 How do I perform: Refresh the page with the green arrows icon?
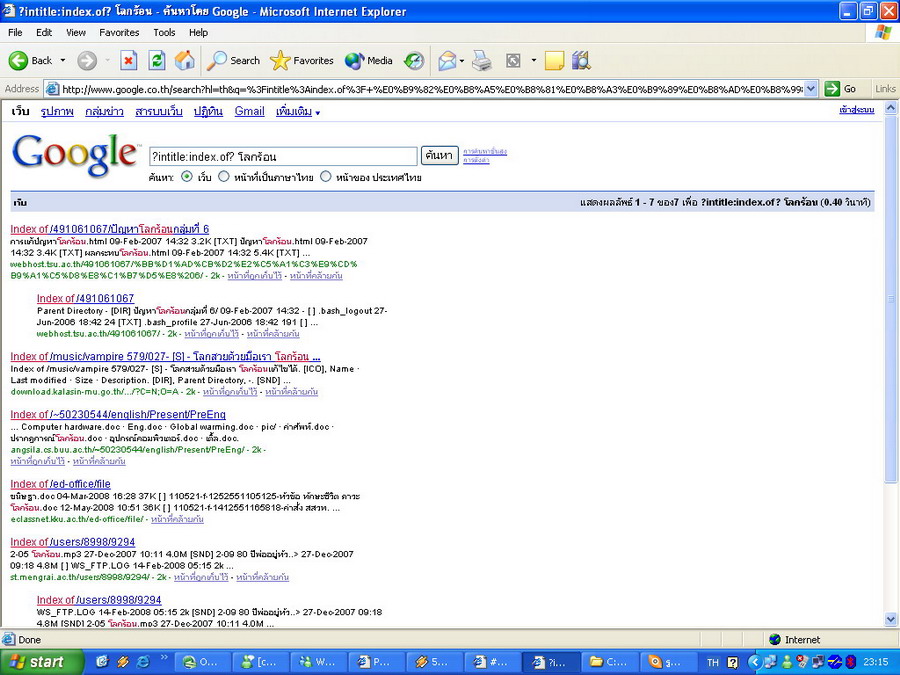click(157, 60)
